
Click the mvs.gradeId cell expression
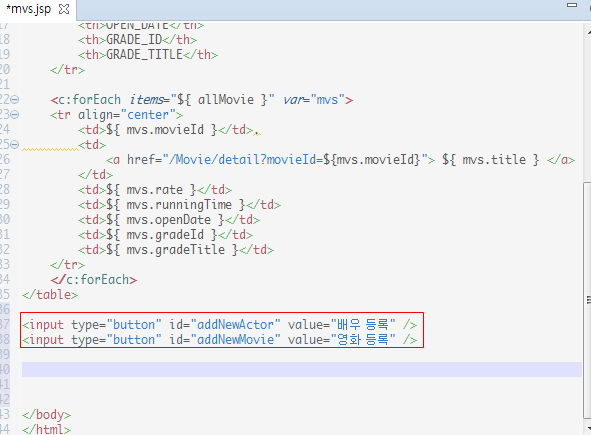coord(162,235)
